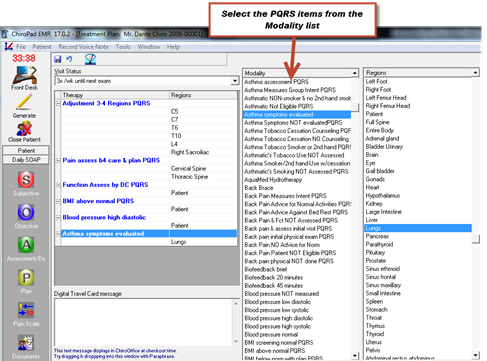
Task: Click Regions list scroll down arrow
Action: [475, 355]
